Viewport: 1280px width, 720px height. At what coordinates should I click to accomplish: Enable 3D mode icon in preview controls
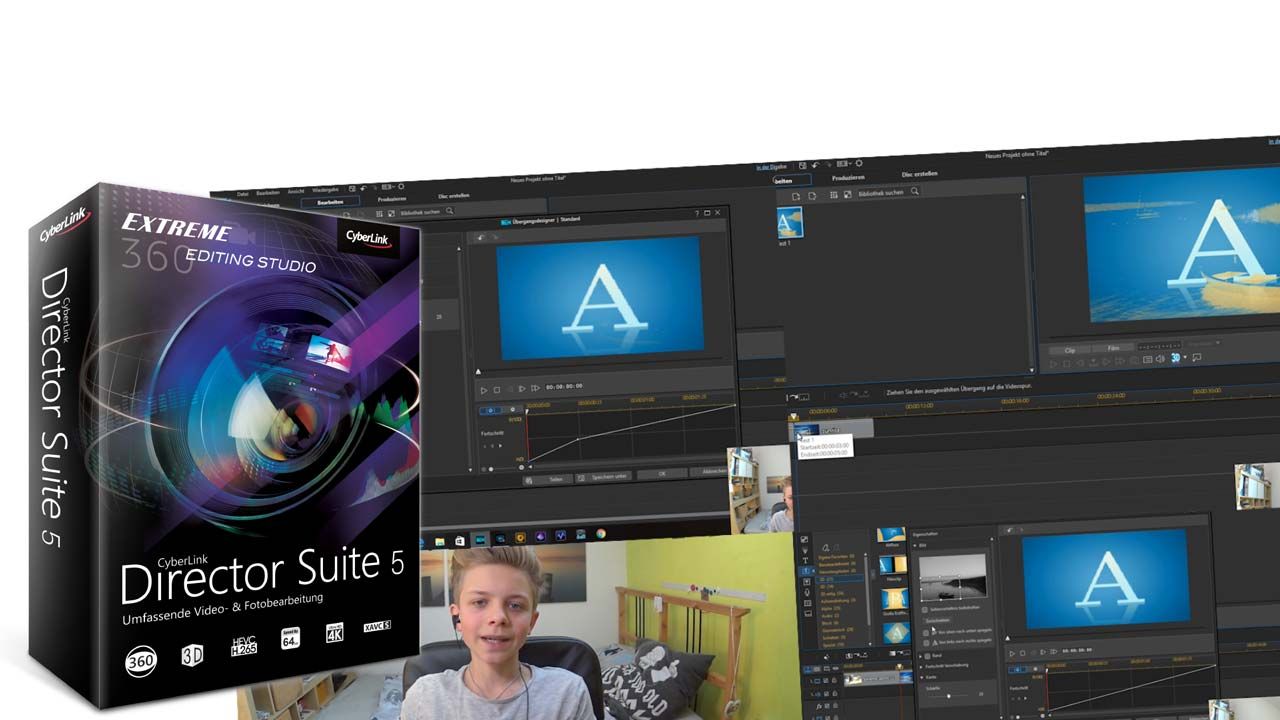1176,358
